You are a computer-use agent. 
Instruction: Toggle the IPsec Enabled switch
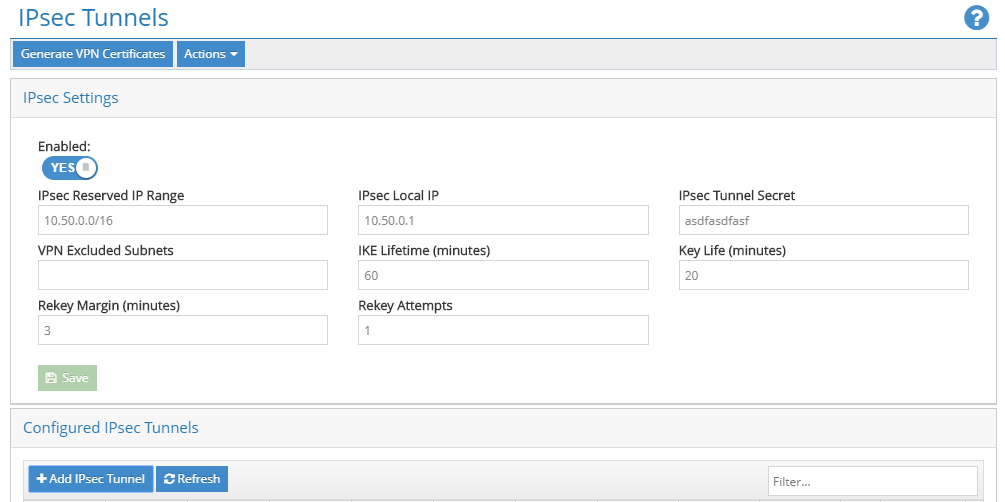click(x=69, y=167)
